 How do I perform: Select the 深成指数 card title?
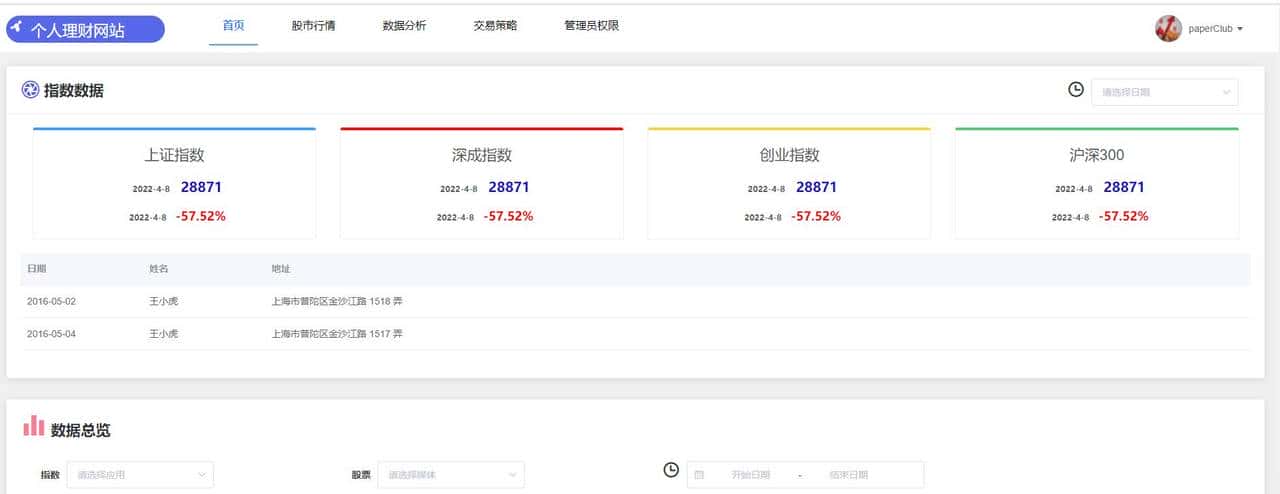tap(481, 155)
